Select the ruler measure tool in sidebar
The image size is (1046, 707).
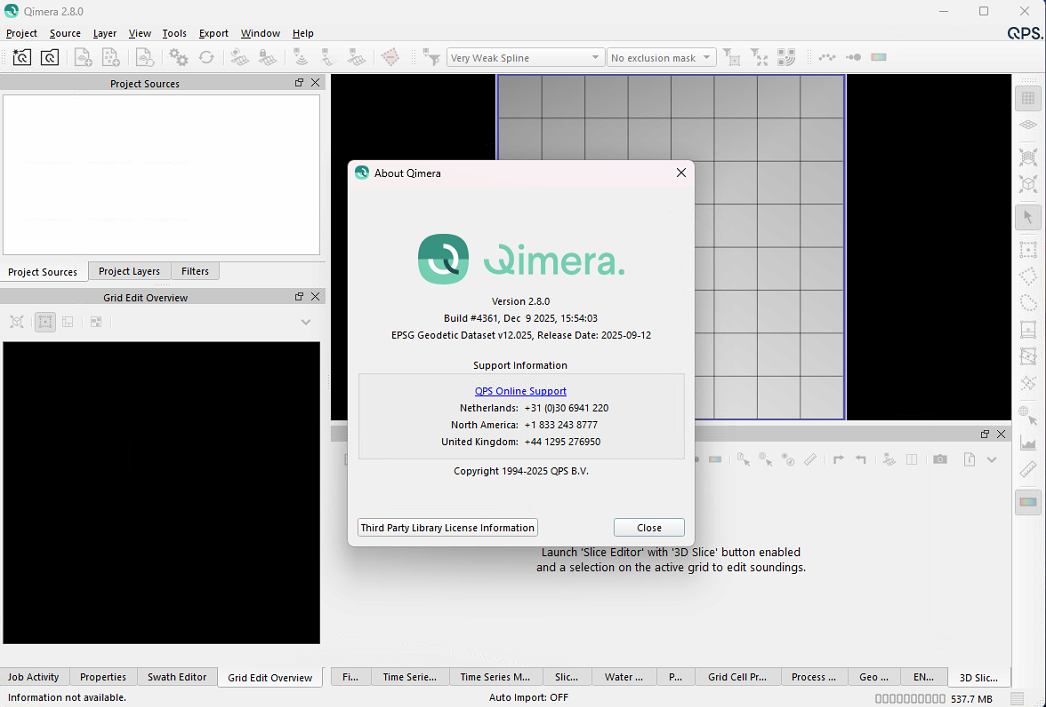1027,470
